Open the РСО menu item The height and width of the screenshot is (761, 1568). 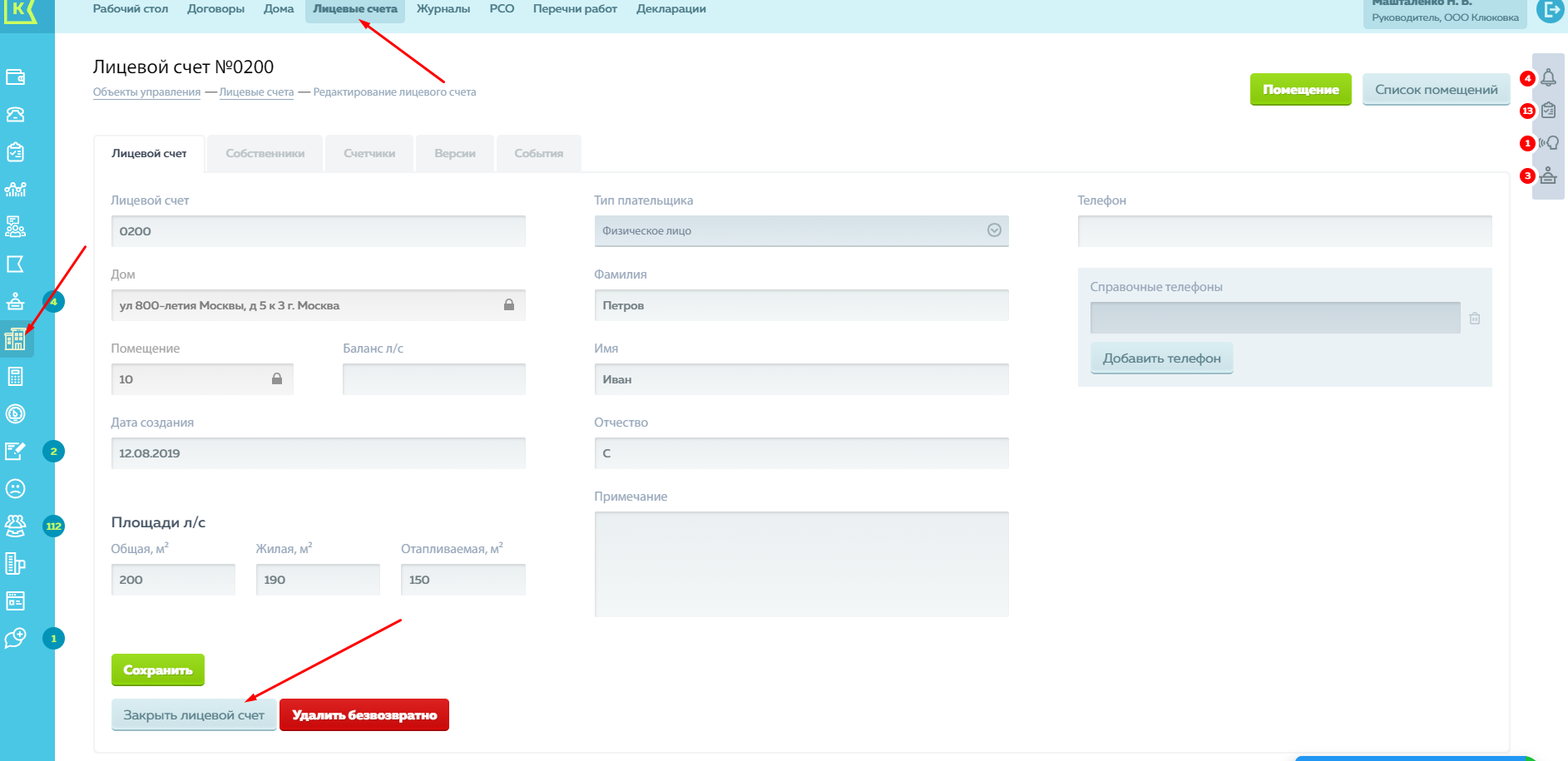502,9
